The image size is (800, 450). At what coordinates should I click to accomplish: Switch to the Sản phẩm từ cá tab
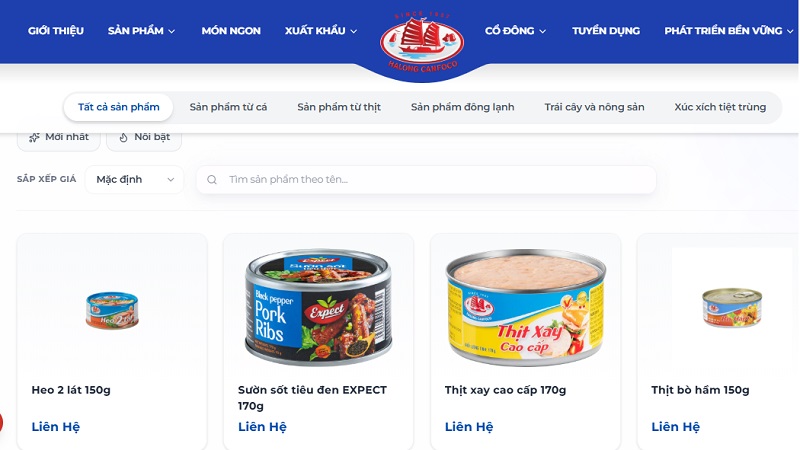[228, 107]
